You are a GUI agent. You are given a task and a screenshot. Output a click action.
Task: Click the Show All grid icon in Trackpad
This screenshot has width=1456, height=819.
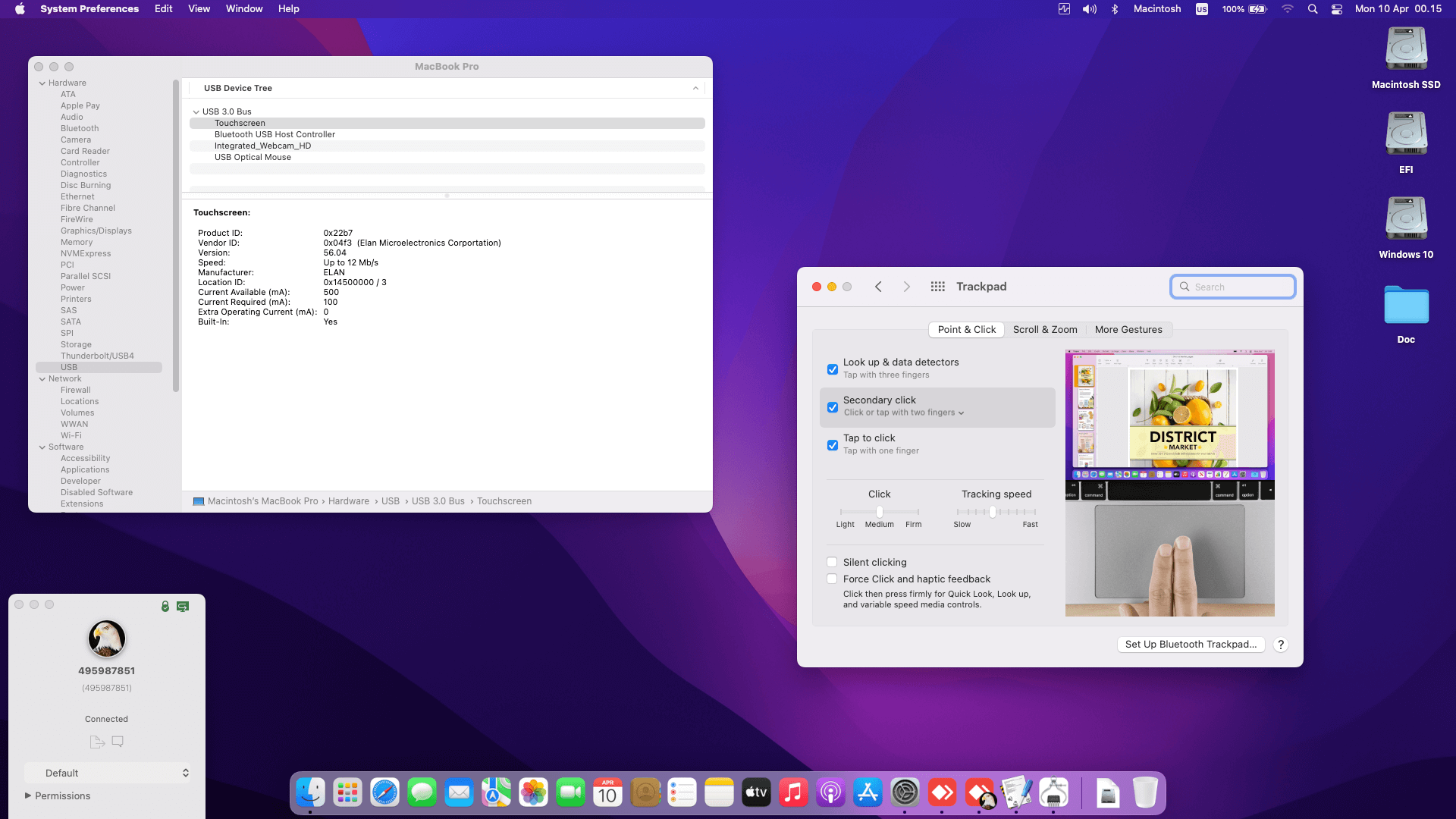click(938, 287)
